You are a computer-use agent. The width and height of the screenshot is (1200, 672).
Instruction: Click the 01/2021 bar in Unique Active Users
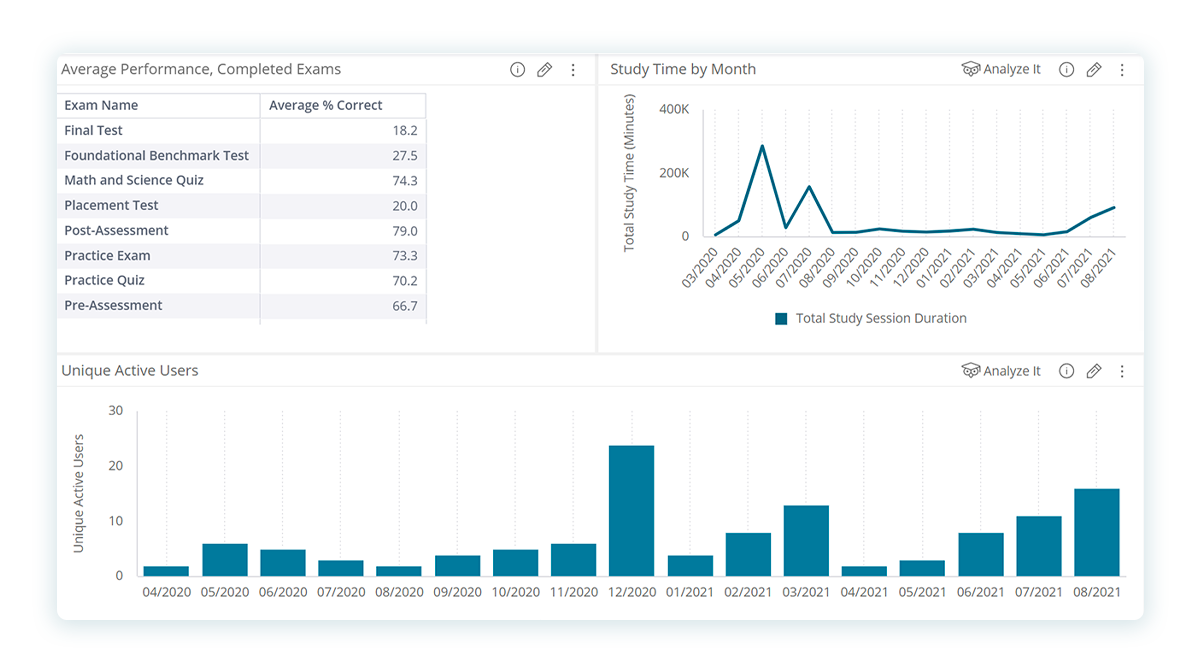click(x=690, y=566)
